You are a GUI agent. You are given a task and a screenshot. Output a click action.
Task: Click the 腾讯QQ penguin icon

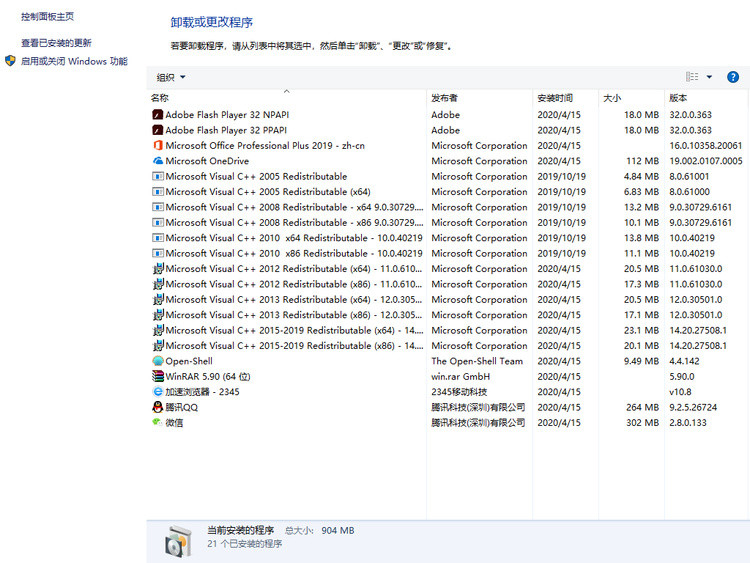[157, 407]
